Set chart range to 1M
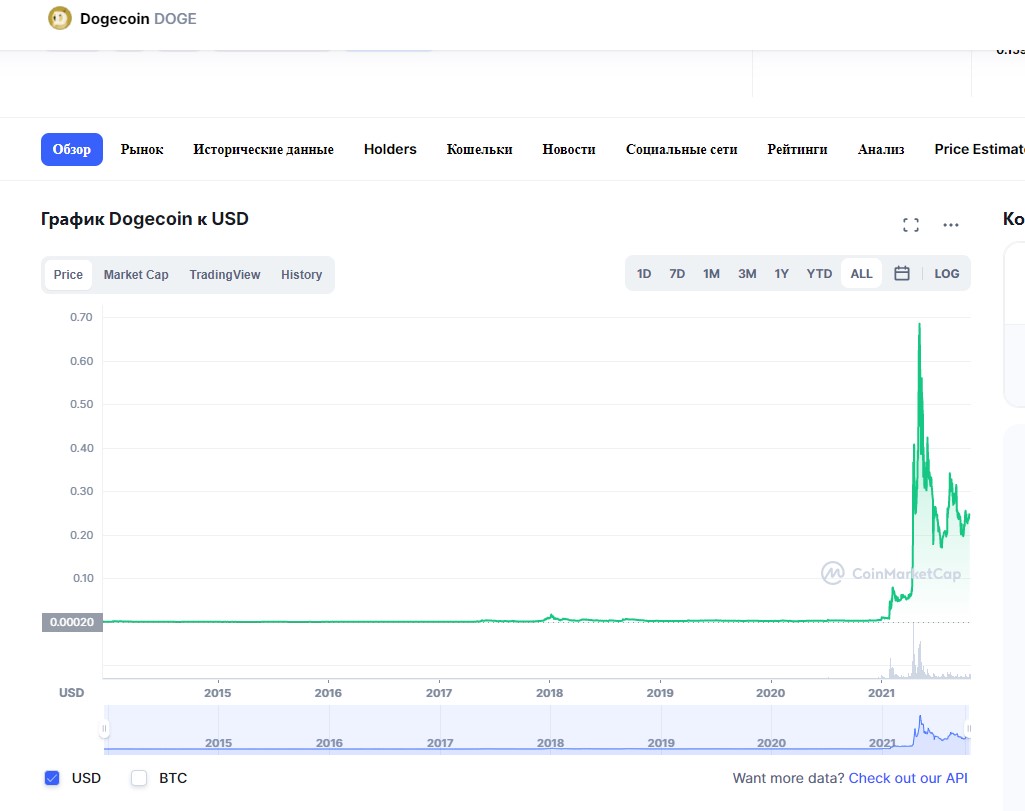The height and width of the screenshot is (811, 1025). coord(711,274)
